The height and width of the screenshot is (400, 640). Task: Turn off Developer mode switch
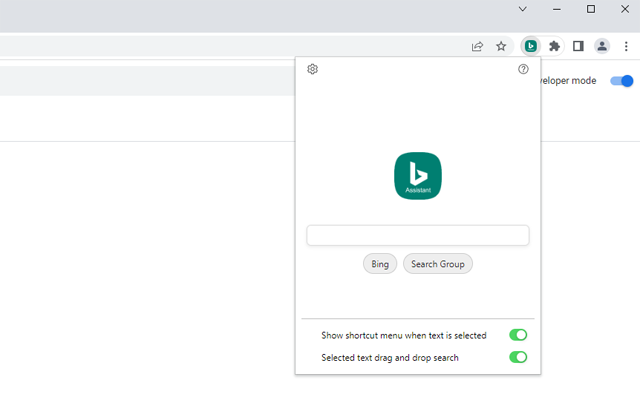[621, 81]
